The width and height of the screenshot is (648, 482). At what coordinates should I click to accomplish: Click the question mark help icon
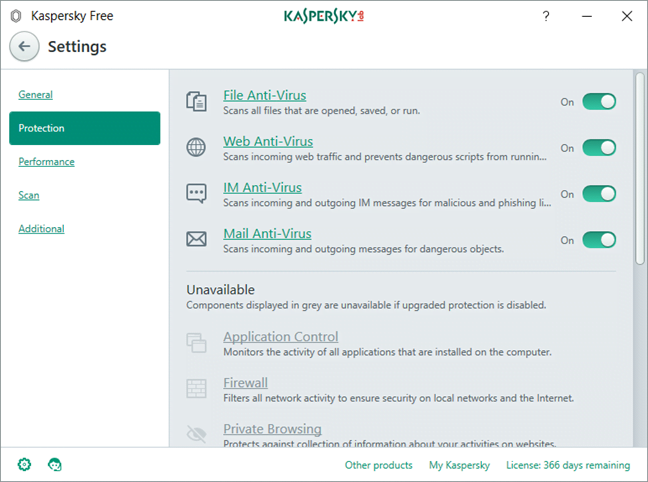point(546,16)
